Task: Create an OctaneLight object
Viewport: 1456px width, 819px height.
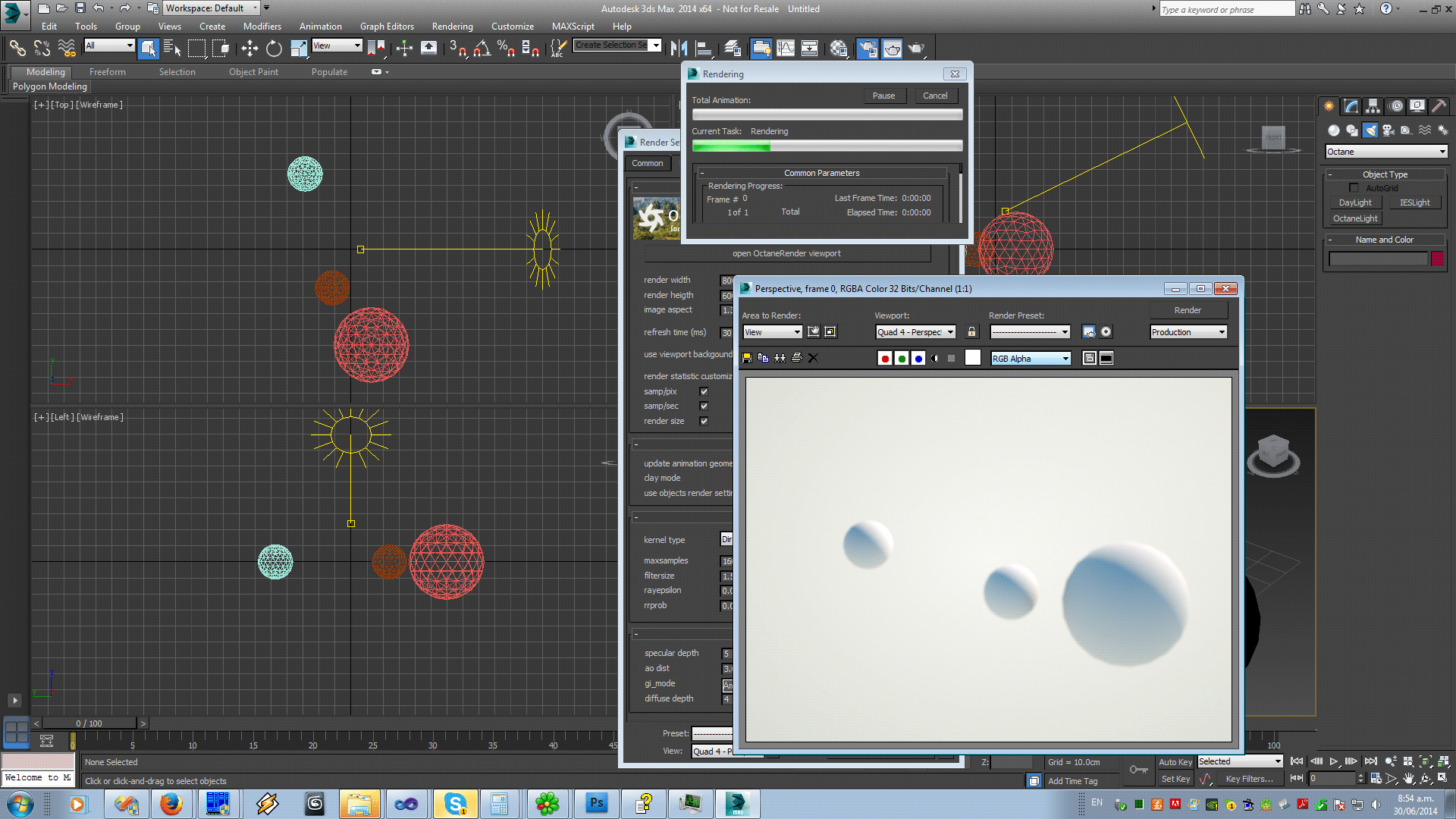Action: point(1355,218)
